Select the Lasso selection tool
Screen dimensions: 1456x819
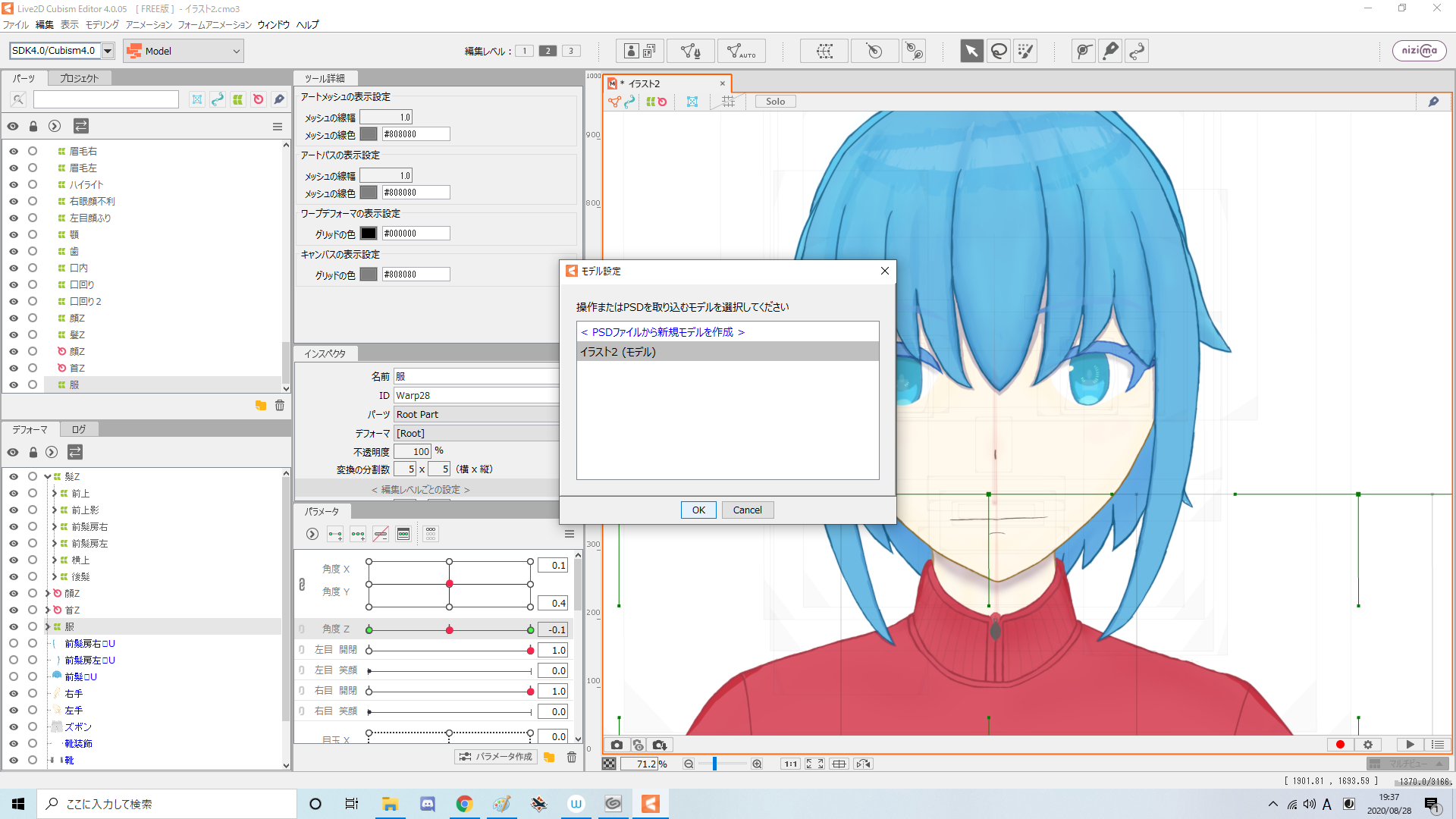(x=999, y=51)
